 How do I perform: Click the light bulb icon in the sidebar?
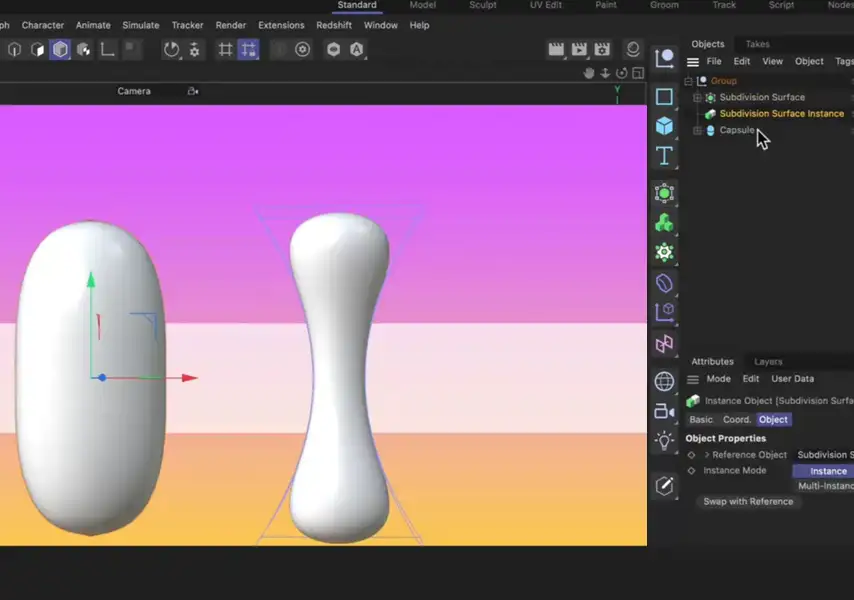tap(664, 440)
